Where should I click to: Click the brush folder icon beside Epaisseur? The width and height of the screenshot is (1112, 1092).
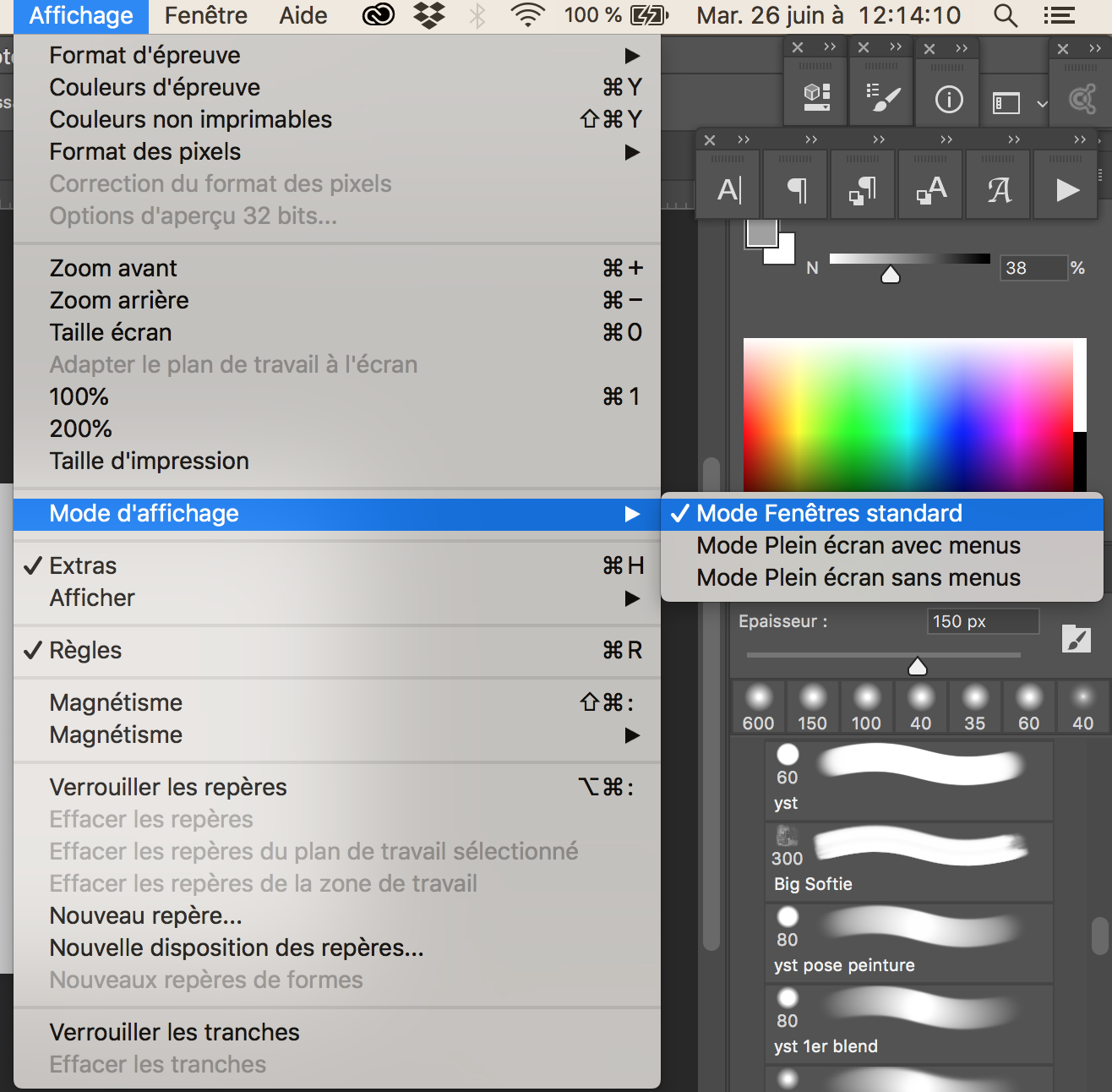[1076, 640]
